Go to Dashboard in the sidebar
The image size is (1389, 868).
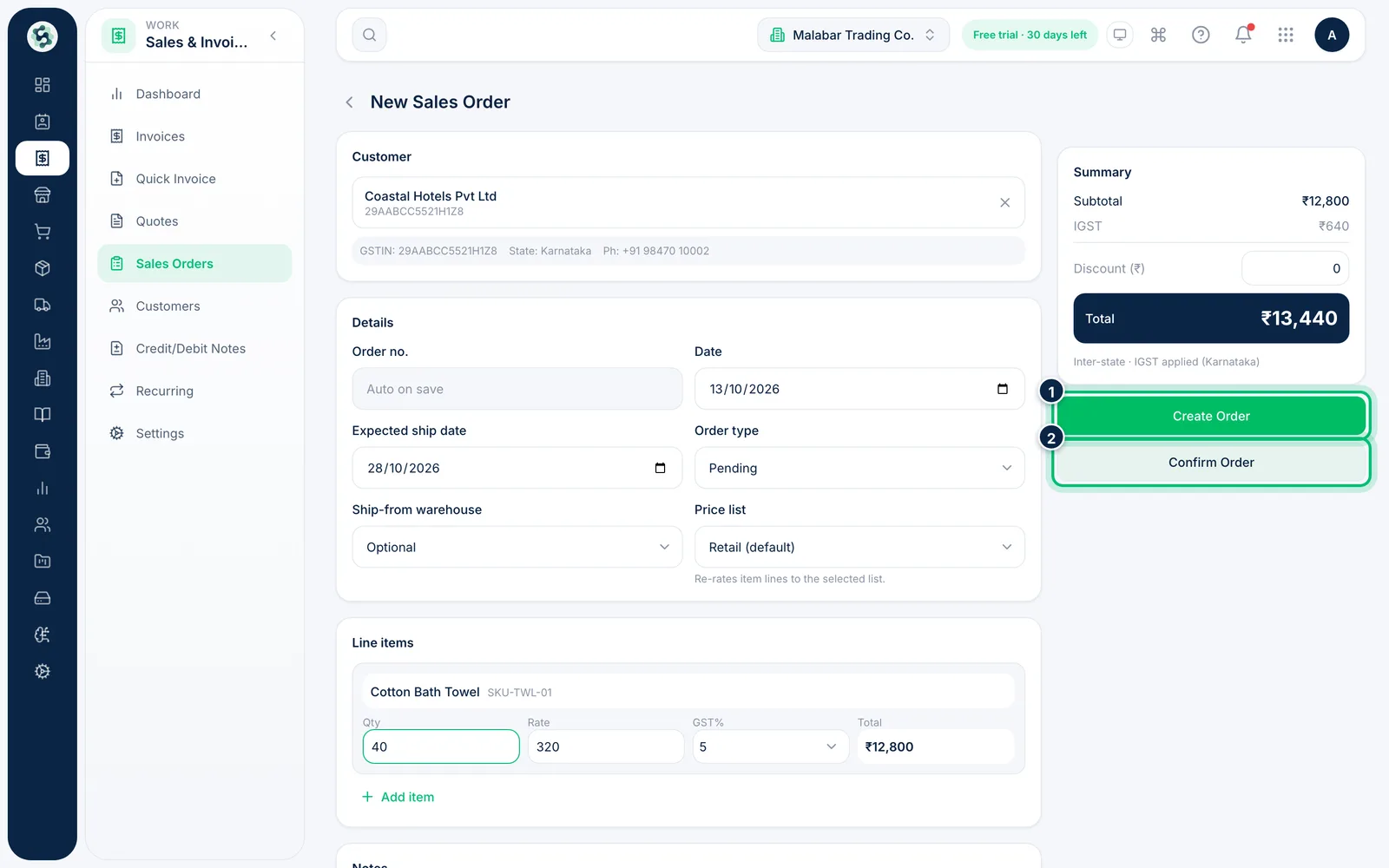[194, 94]
